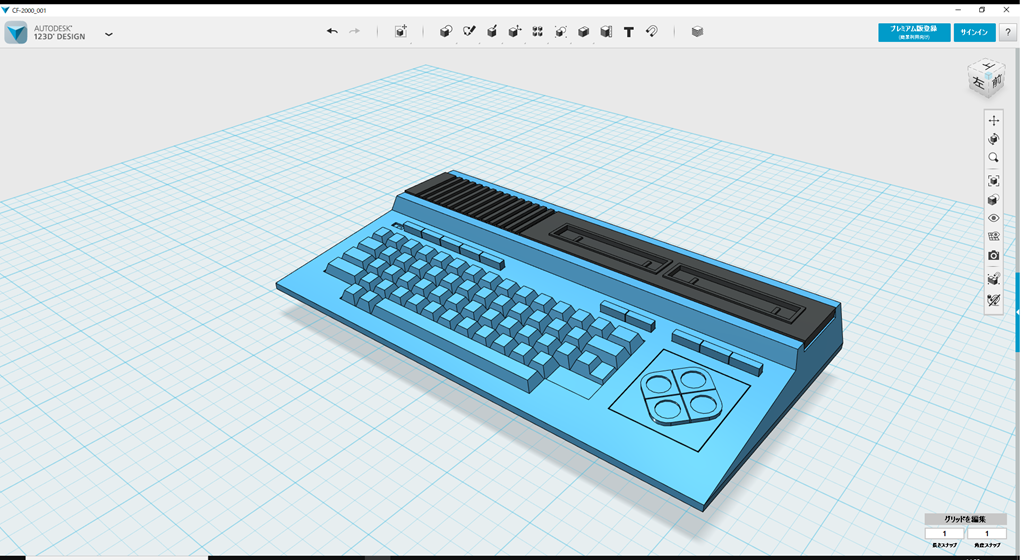Viewport: 1024px width, 560px height.
Task: Open the Primitives tool in toolbar
Action: tap(446, 32)
